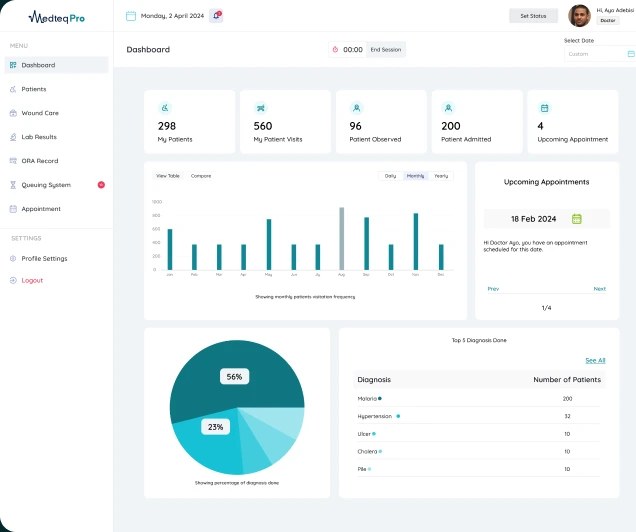Click the Wound Care sidebar icon
The width and height of the screenshot is (636, 532).
[x=13, y=113]
